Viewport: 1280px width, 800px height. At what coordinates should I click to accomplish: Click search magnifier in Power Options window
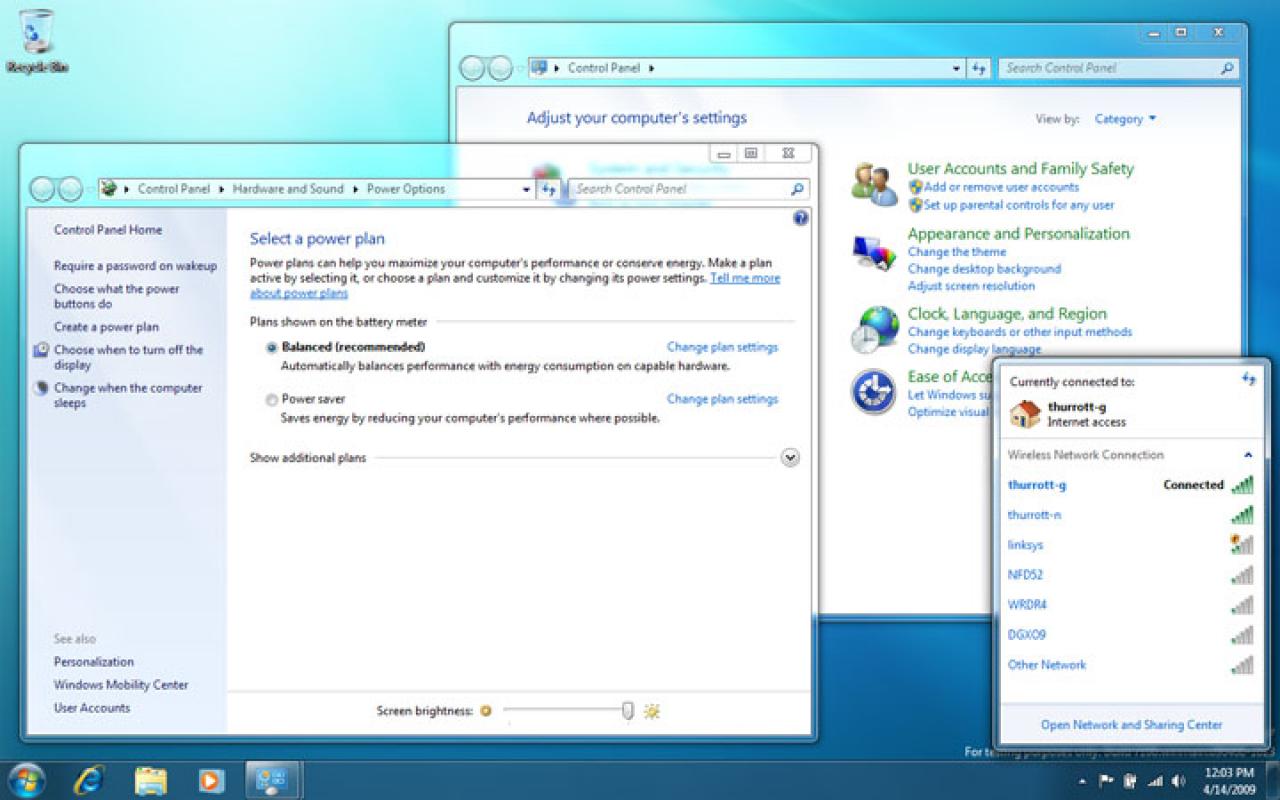797,189
